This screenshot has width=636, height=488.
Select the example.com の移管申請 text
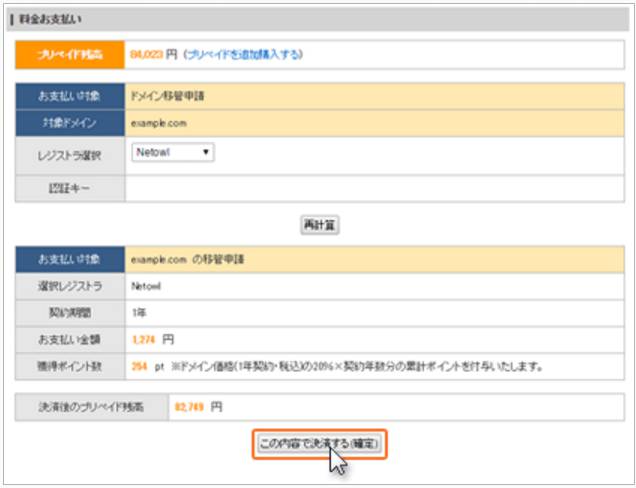tap(187, 259)
